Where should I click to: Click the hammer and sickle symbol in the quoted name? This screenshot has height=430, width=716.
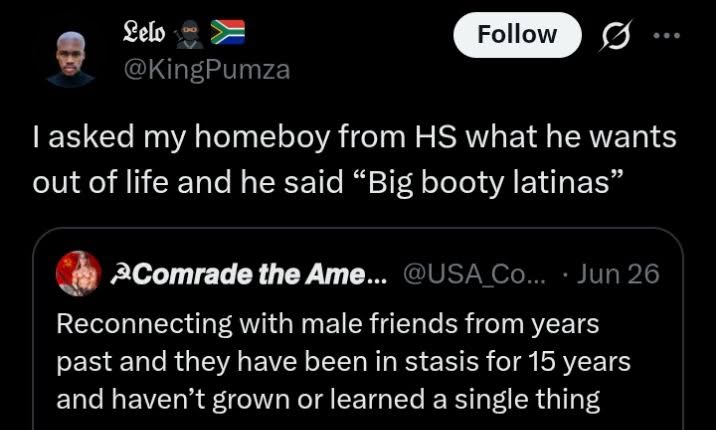pyautogui.click(x=117, y=274)
